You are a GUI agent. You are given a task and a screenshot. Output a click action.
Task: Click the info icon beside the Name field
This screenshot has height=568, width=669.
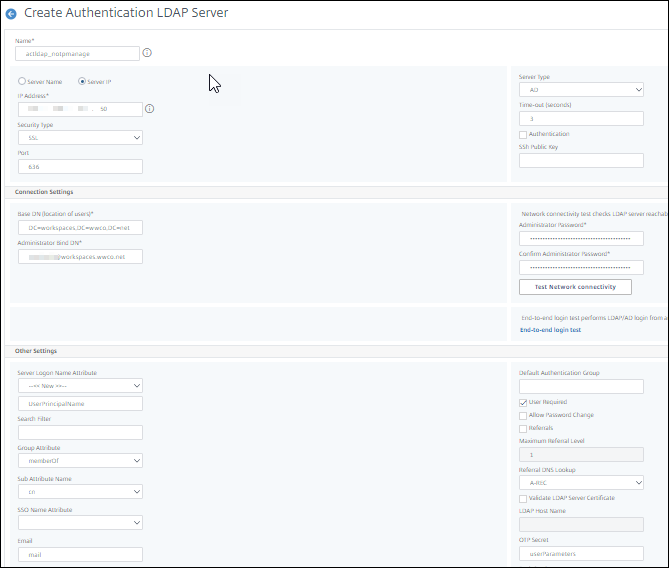point(148,52)
